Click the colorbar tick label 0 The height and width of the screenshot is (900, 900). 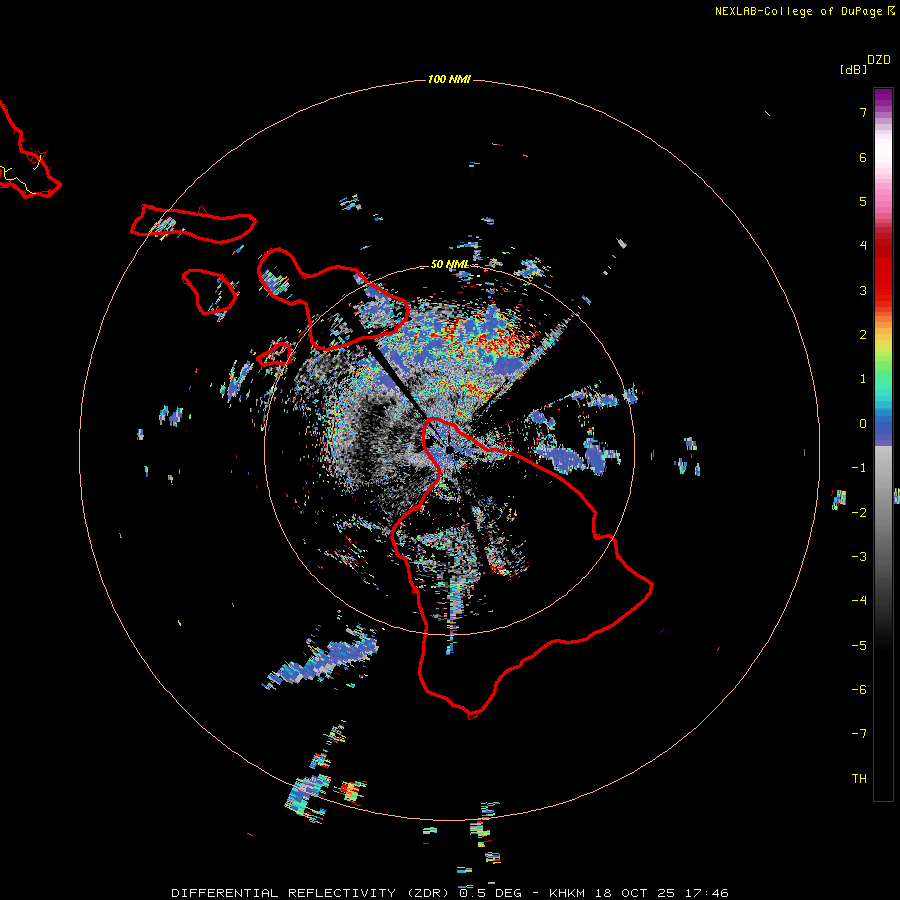pyautogui.click(x=863, y=424)
